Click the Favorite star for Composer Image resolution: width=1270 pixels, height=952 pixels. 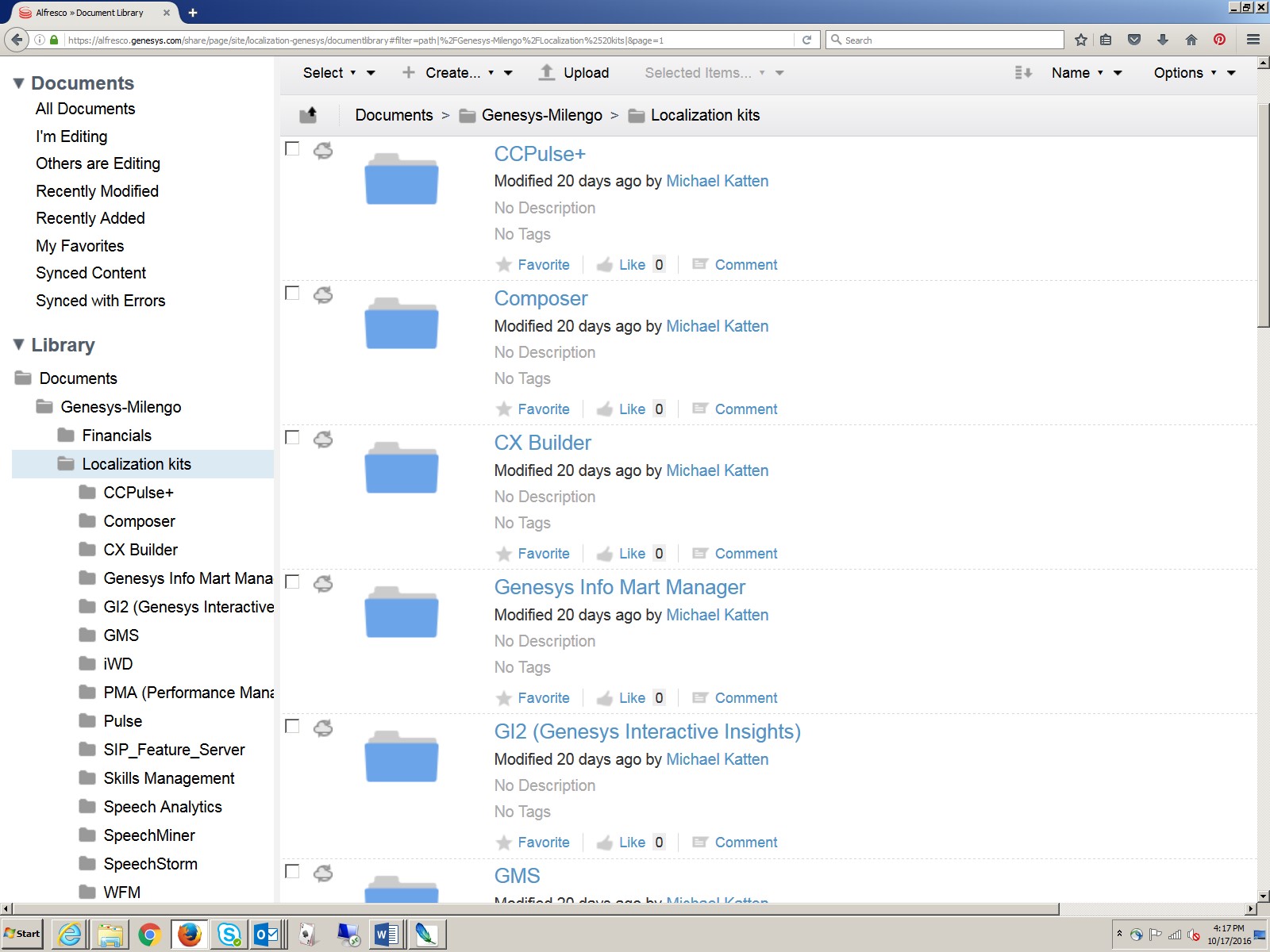(x=504, y=409)
